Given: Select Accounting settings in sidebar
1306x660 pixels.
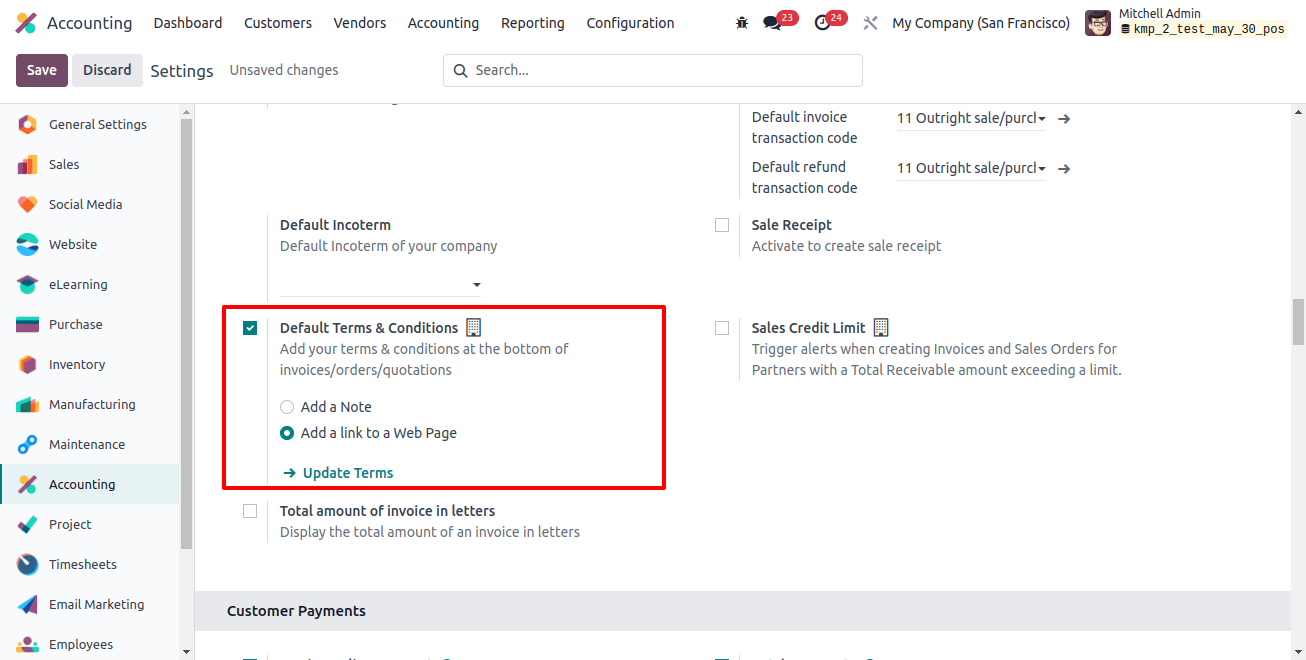Looking at the screenshot, I should [90, 484].
